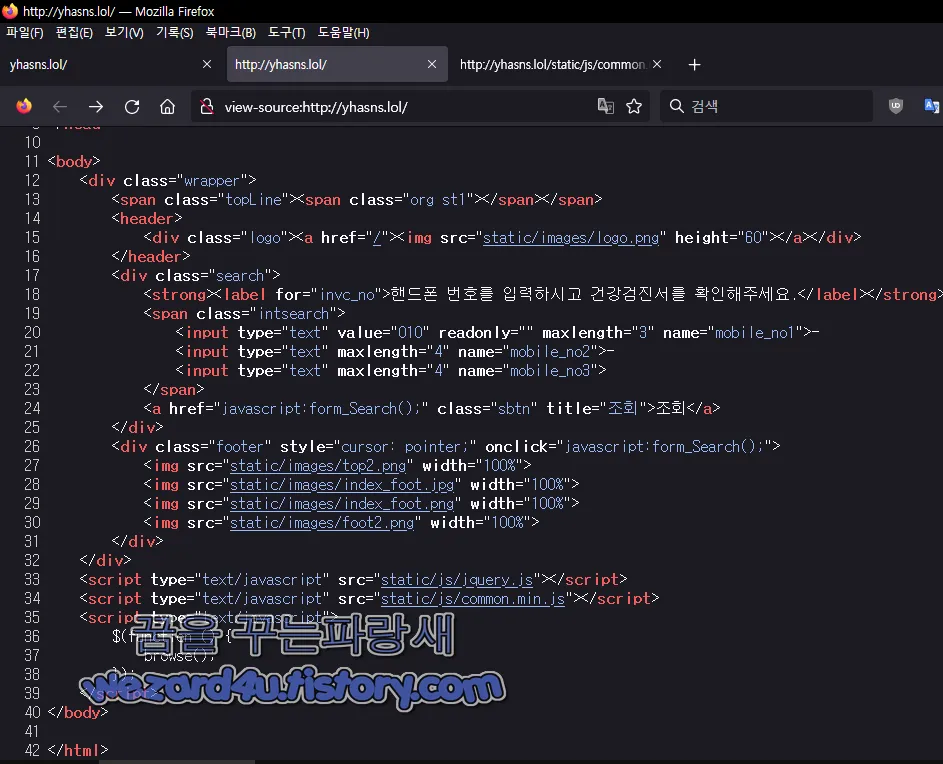Screen dimensions: 943x764
Task: Click the </body> closing tag on line 40
Action: [78, 712]
